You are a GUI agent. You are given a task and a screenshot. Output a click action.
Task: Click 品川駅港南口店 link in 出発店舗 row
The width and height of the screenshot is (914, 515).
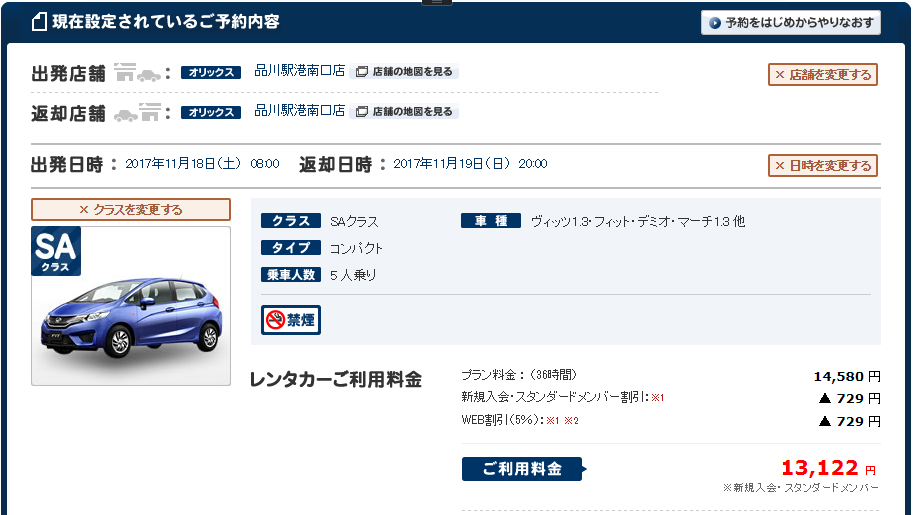coord(300,71)
